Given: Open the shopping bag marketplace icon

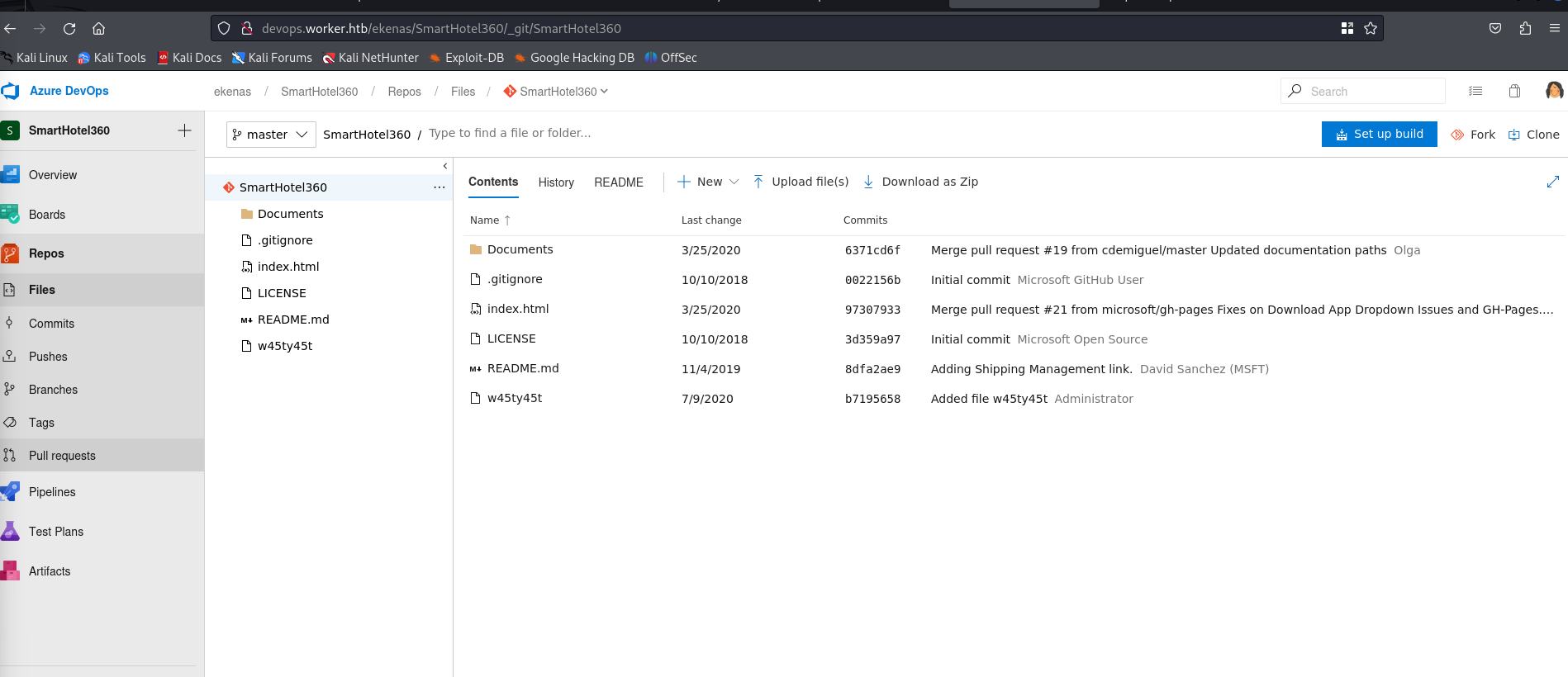Looking at the screenshot, I should pyautogui.click(x=1514, y=91).
